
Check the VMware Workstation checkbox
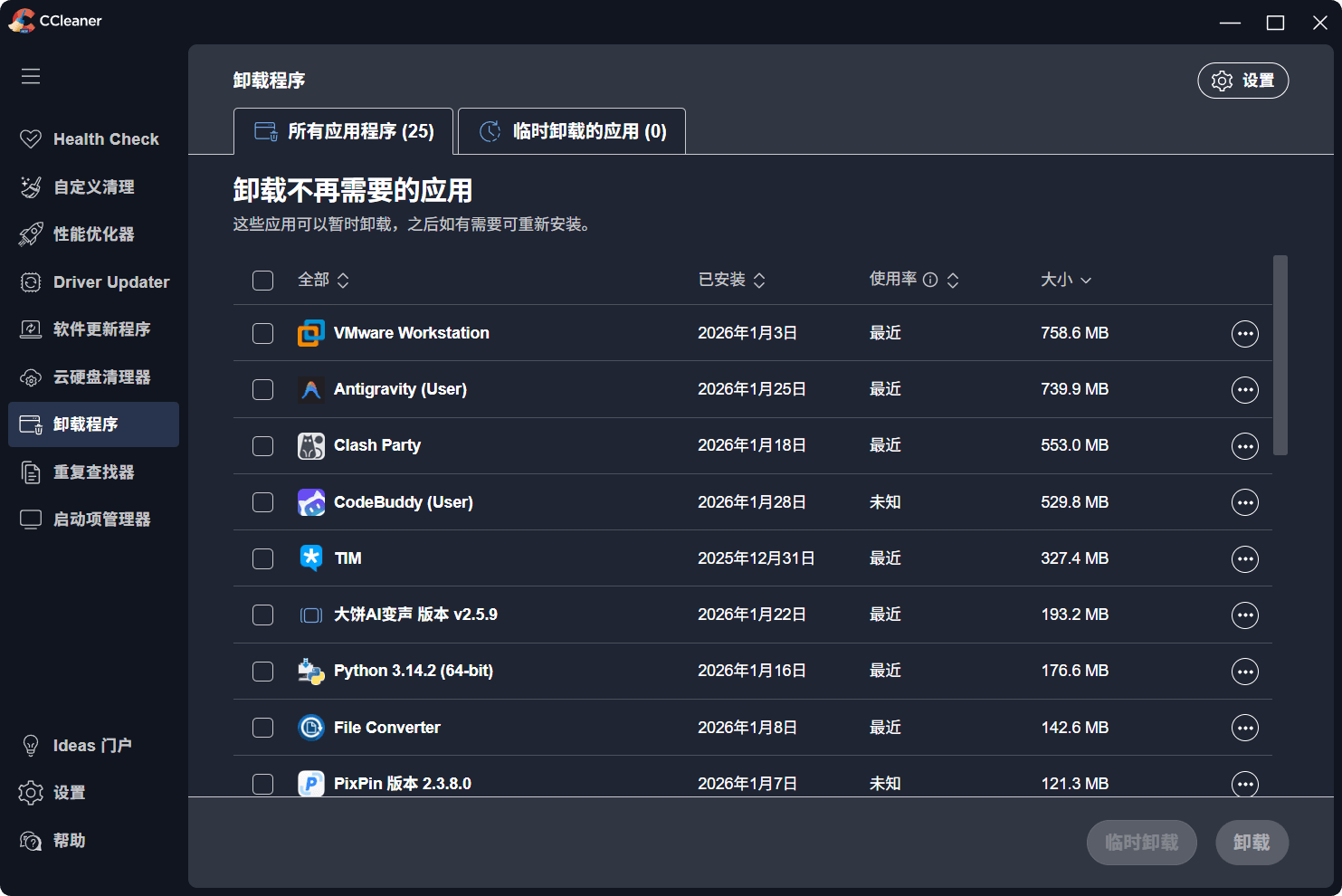click(x=263, y=334)
